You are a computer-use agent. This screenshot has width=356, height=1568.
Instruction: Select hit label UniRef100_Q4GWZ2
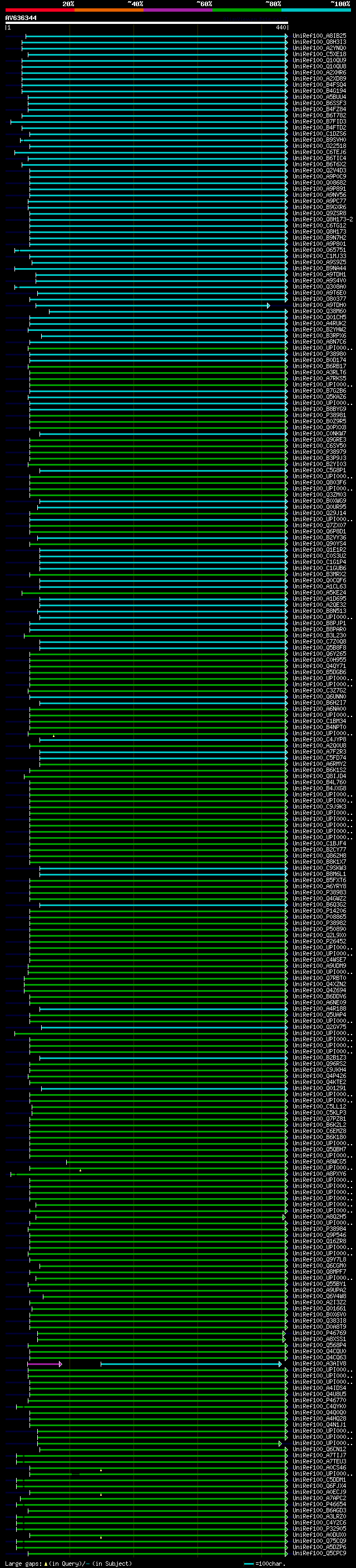[319, 898]
